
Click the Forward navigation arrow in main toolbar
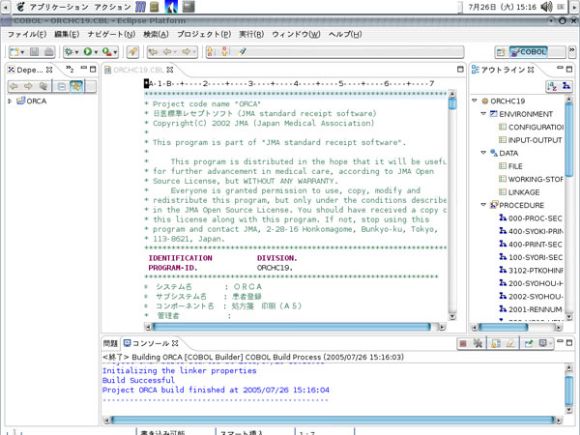(x=186, y=52)
